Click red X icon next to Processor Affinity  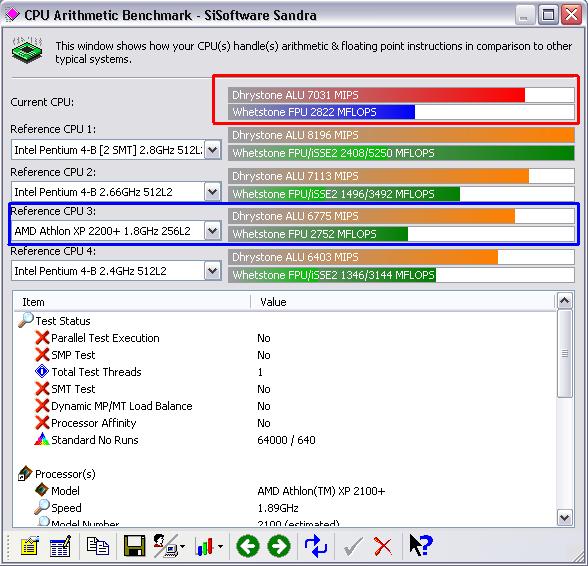42,422
